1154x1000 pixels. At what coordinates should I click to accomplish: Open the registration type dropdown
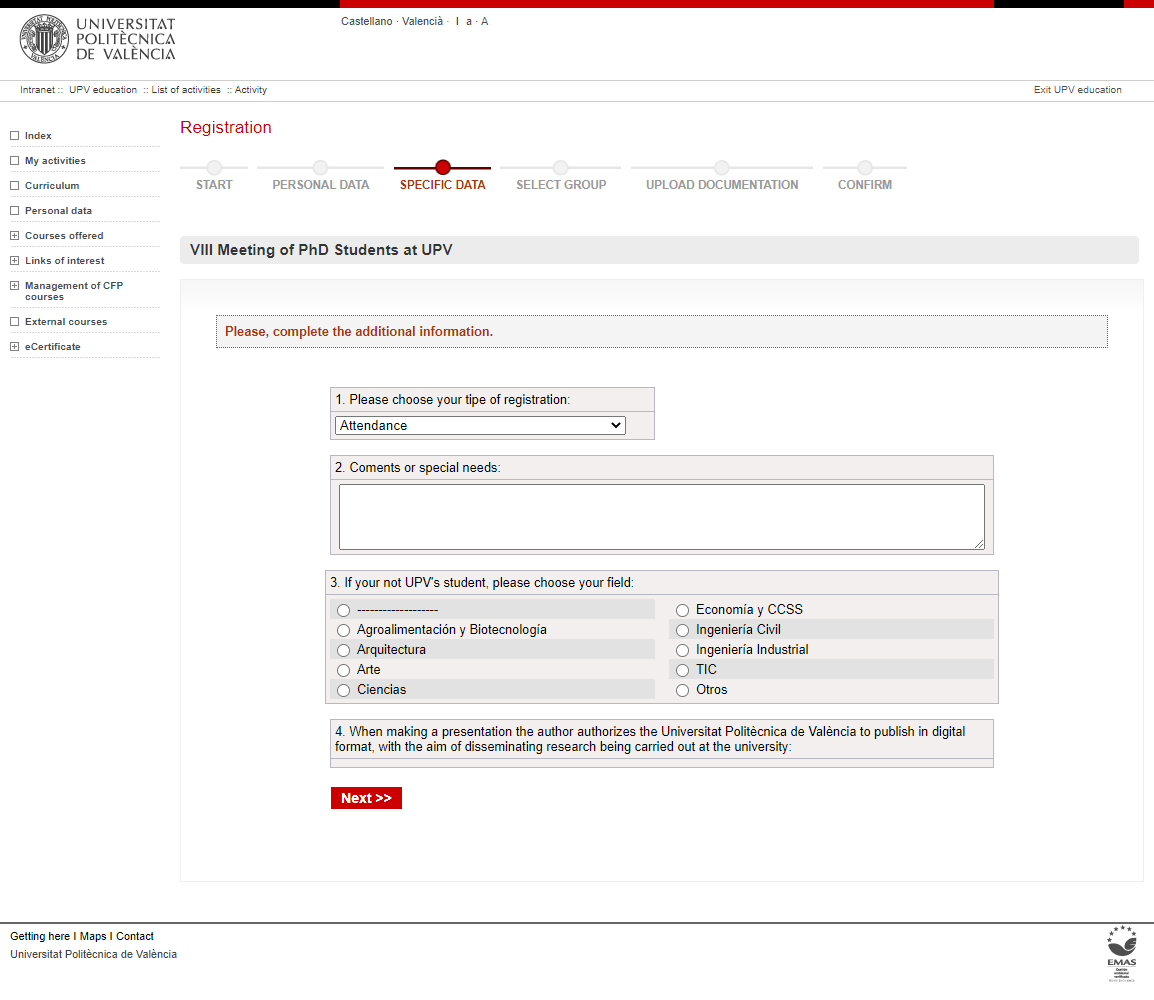480,426
